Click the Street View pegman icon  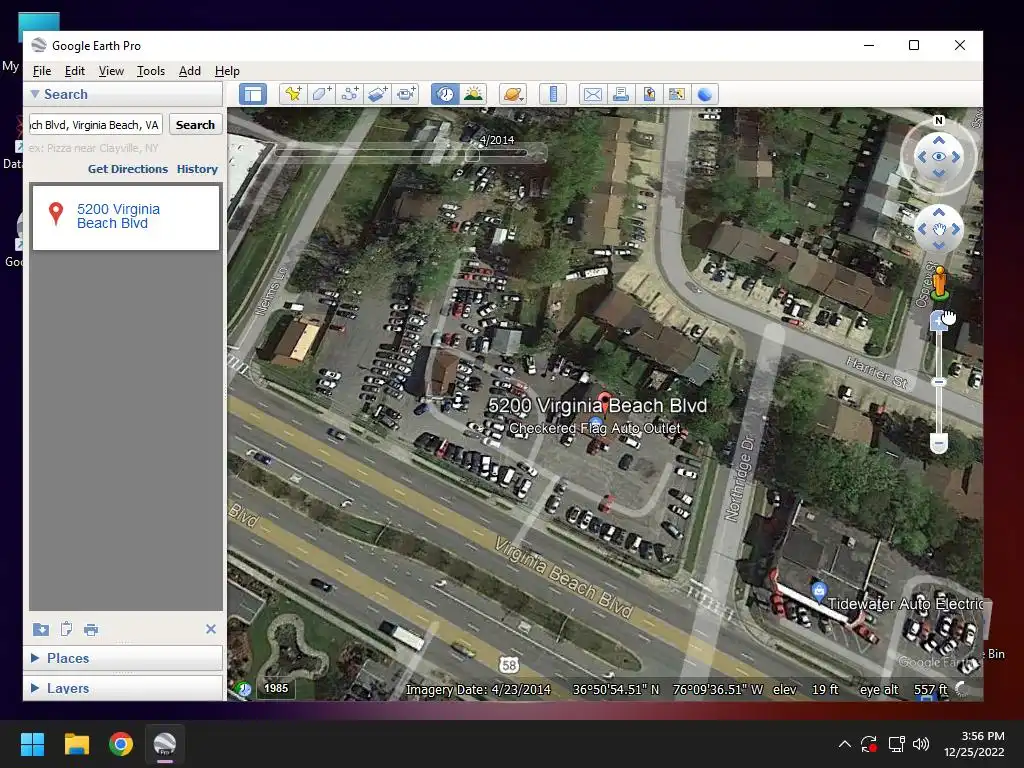click(x=940, y=283)
